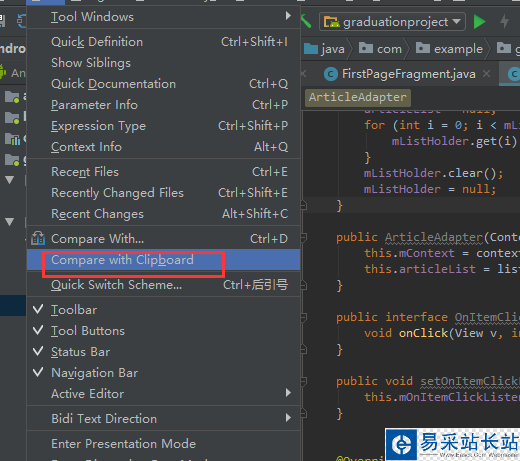Click Expression Type menu item

pos(163,126)
